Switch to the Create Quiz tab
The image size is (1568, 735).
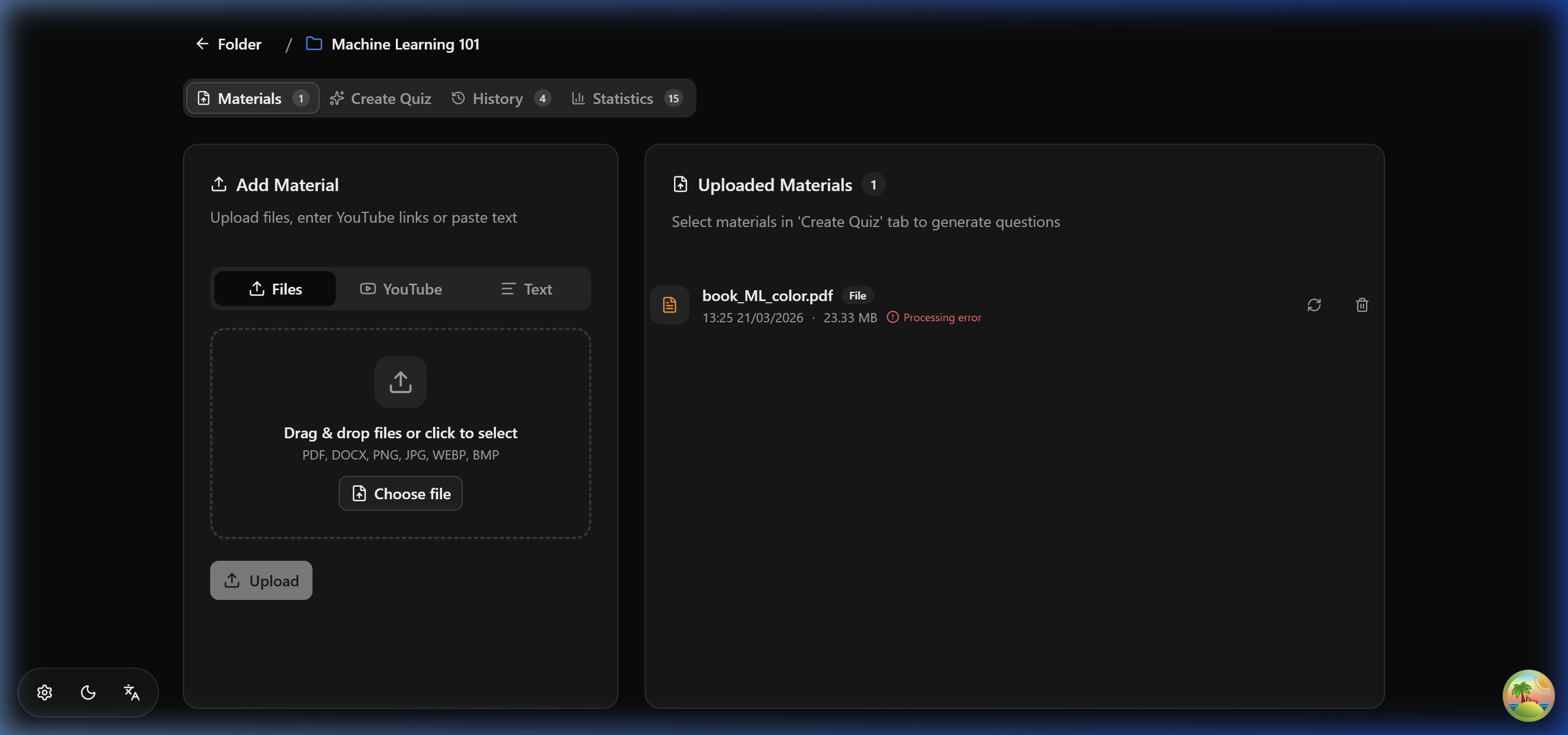point(381,98)
